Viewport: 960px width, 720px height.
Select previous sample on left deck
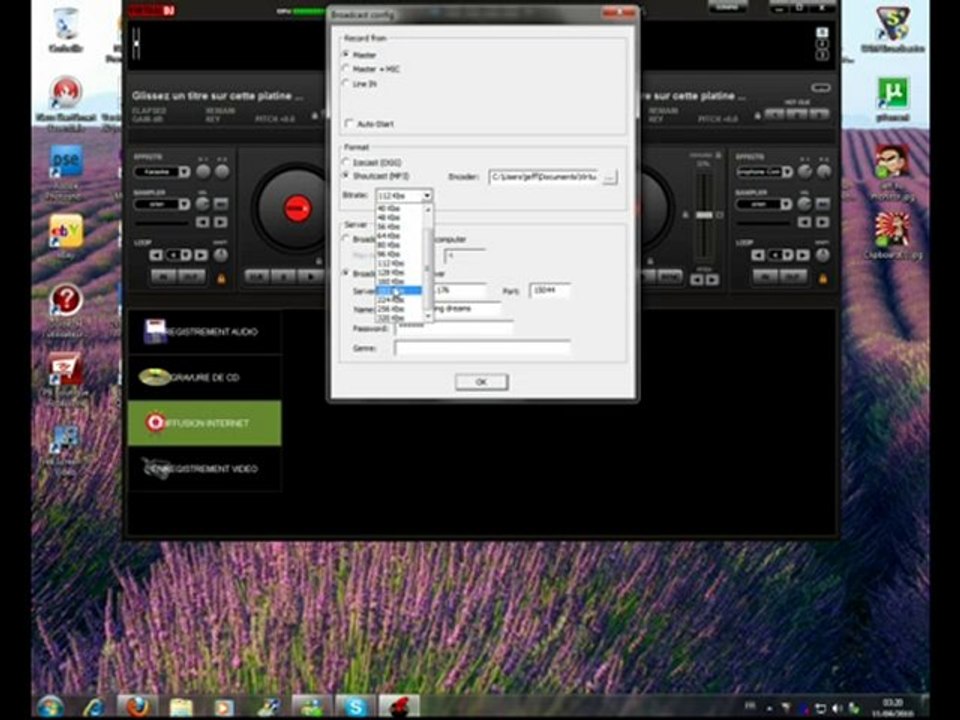click(x=203, y=222)
